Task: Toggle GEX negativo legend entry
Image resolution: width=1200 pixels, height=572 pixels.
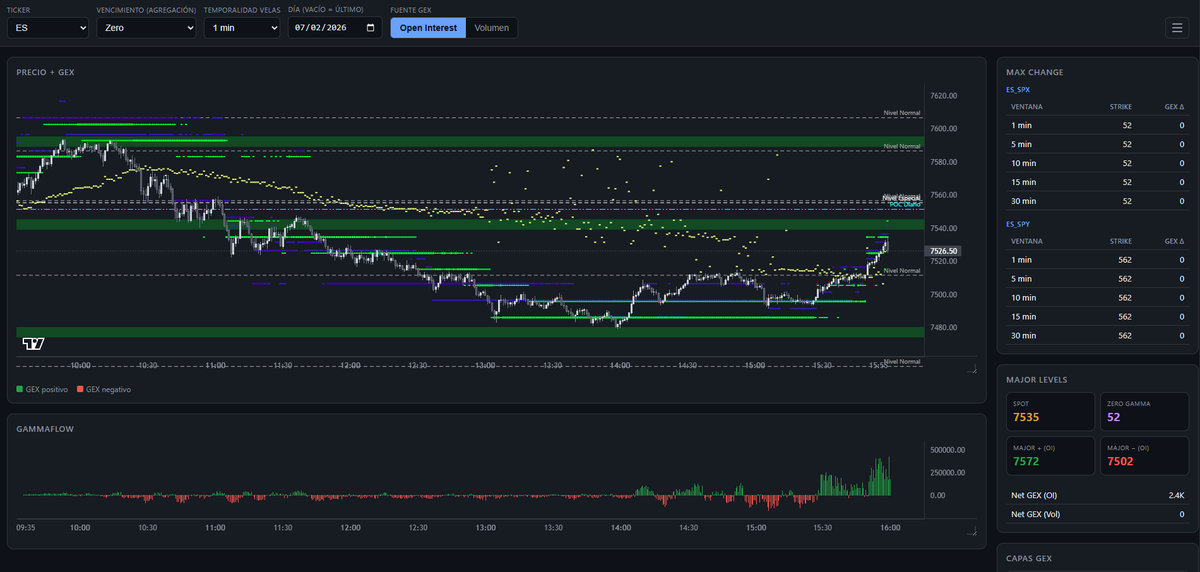Action: [103, 389]
